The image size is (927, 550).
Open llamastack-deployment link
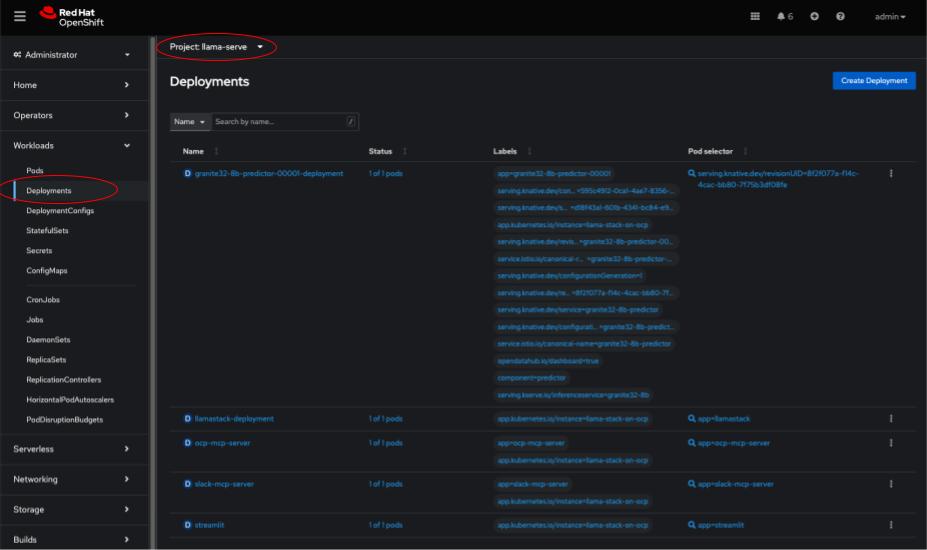(x=234, y=419)
